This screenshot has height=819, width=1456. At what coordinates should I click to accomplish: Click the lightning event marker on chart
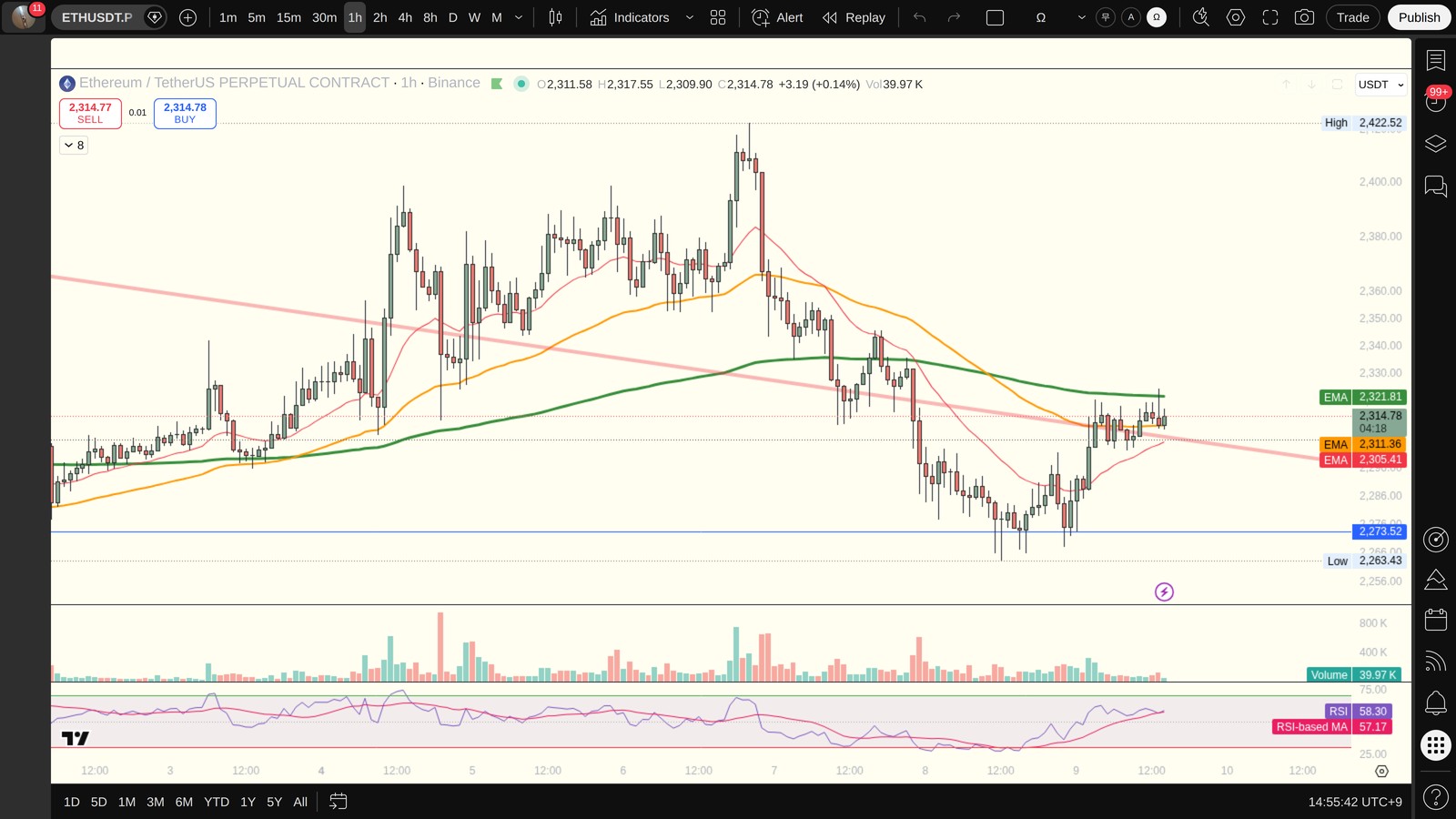point(1164,592)
